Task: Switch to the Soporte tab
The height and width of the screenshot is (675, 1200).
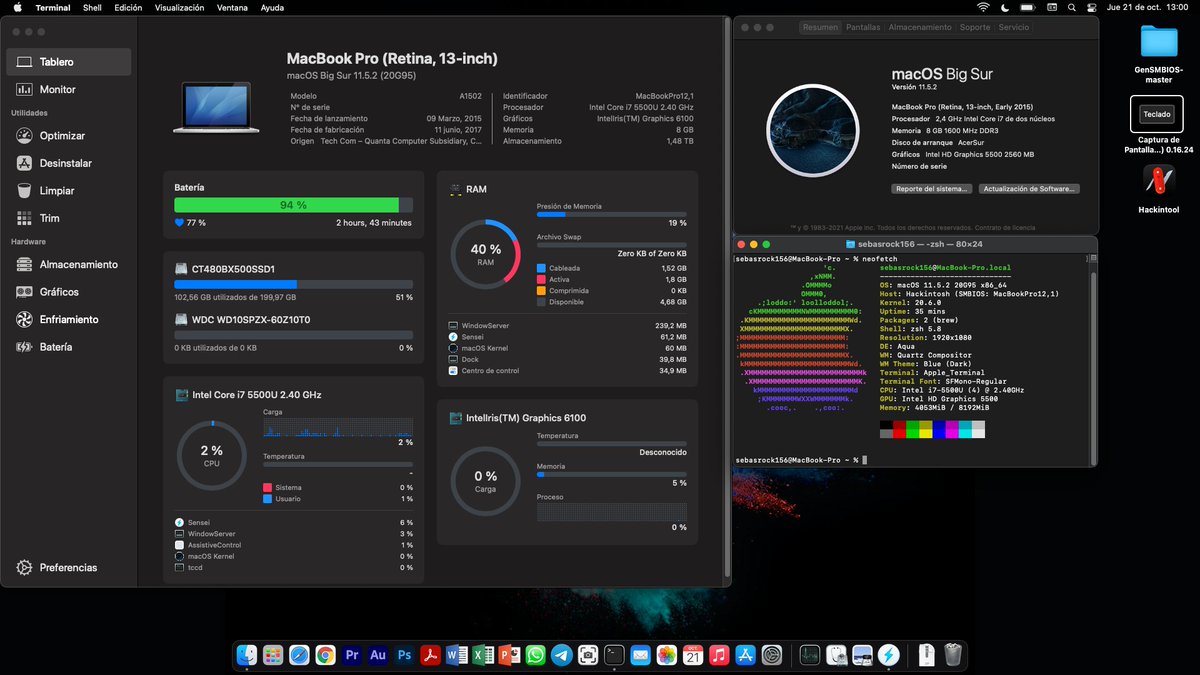Action: click(975, 27)
